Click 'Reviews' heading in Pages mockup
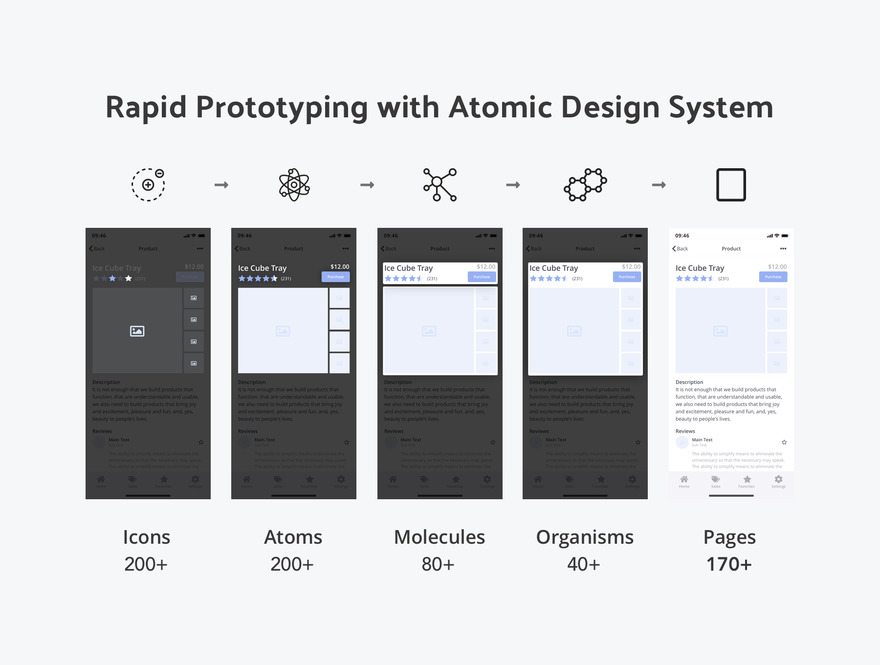 (x=685, y=431)
